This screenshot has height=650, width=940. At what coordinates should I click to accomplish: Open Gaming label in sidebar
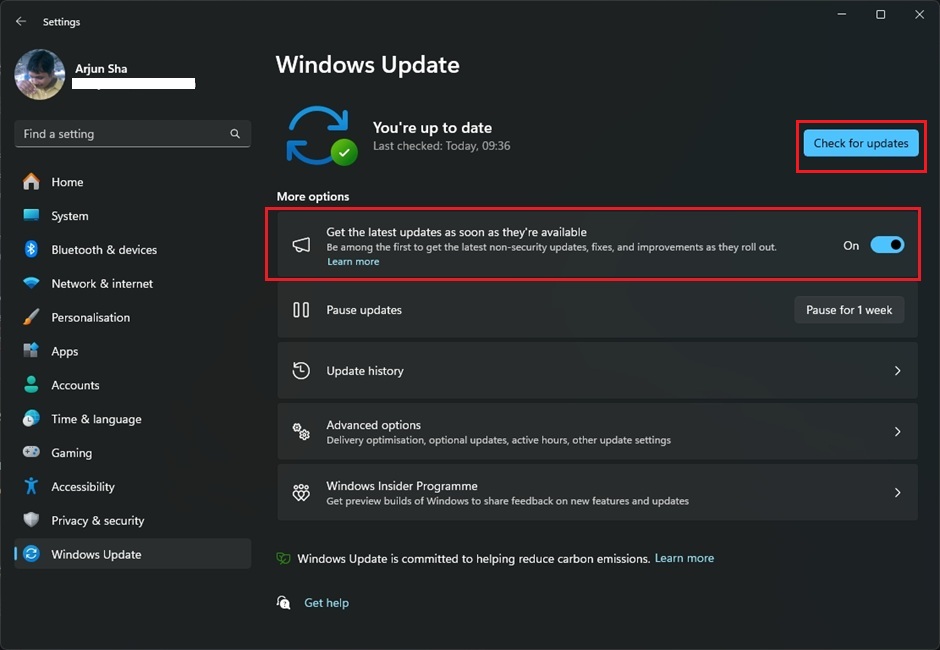point(71,453)
